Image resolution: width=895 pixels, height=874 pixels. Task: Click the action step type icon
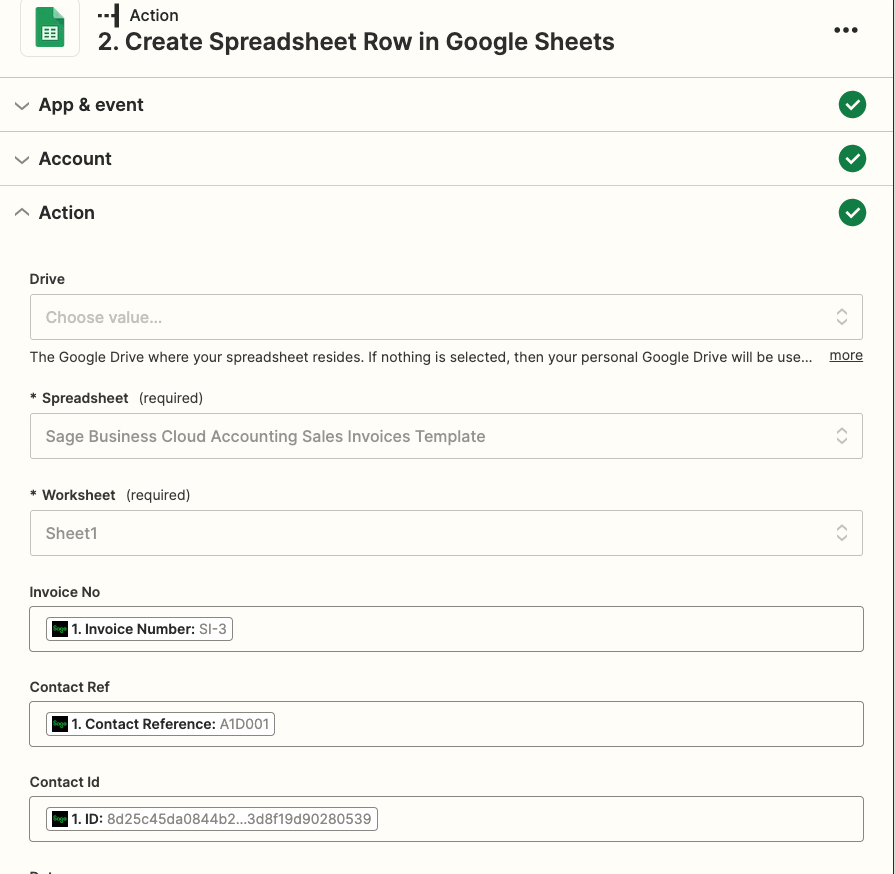[109, 15]
